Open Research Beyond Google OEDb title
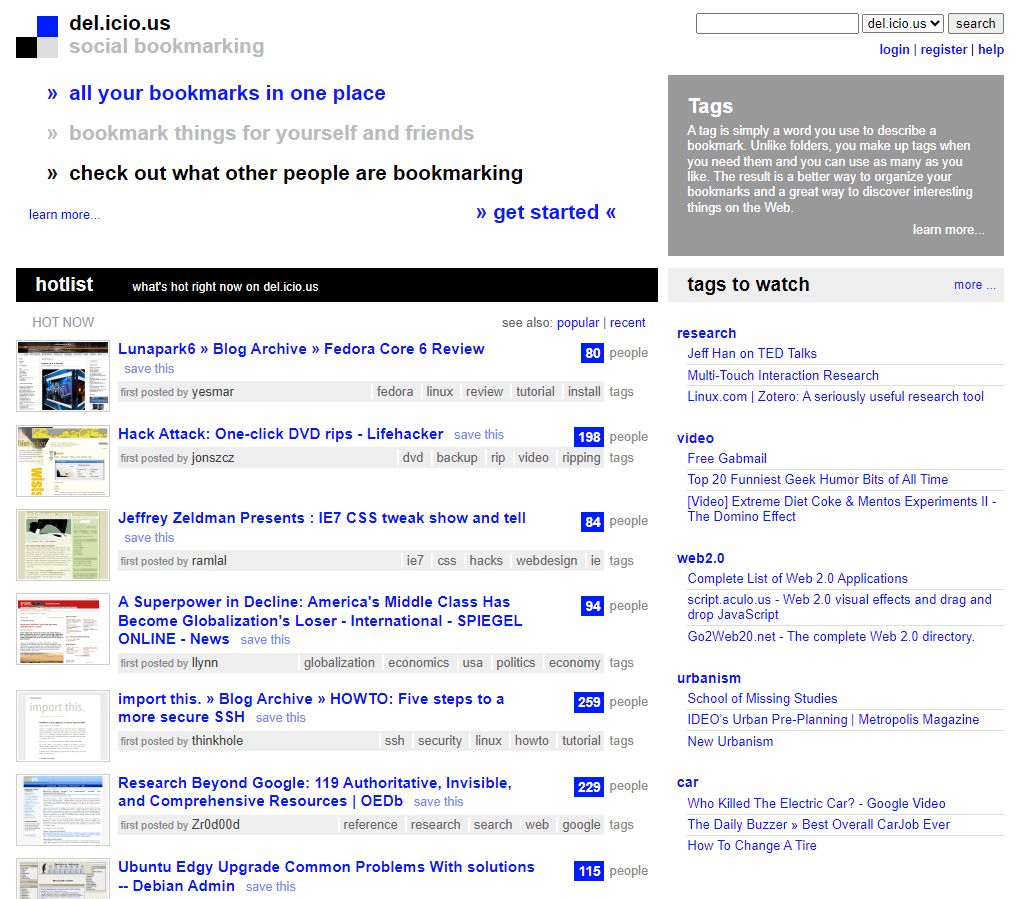The height and width of the screenshot is (899, 1020). coord(315,792)
